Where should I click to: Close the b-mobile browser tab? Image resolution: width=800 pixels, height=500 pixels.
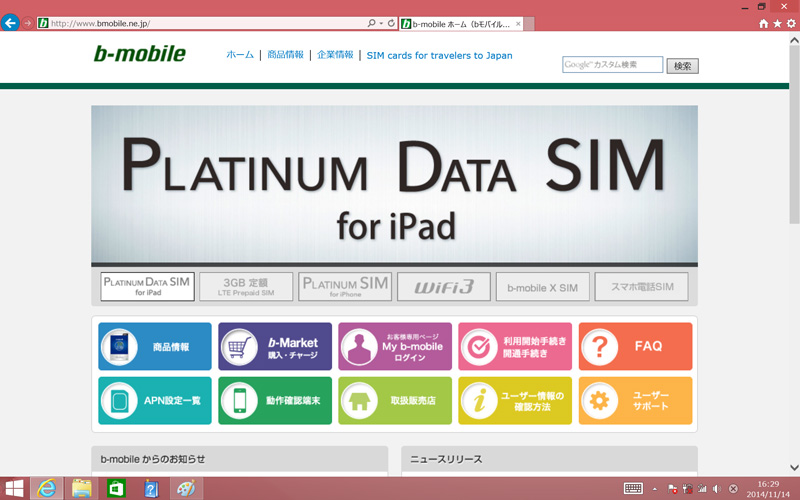(518, 23)
